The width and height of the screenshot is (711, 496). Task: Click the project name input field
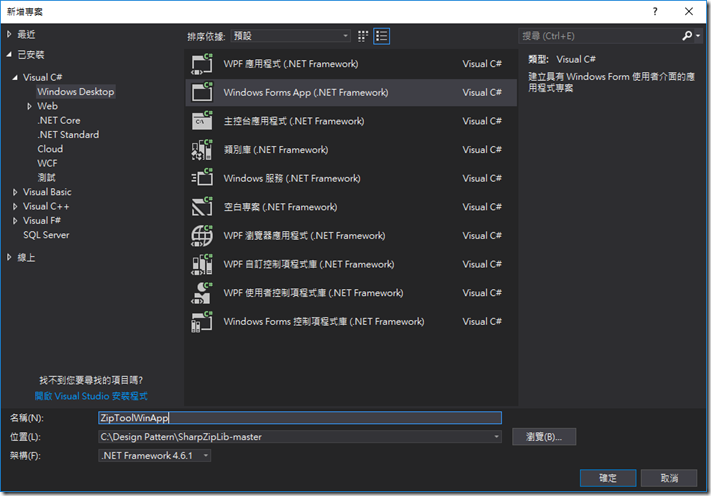coord(300,418)
